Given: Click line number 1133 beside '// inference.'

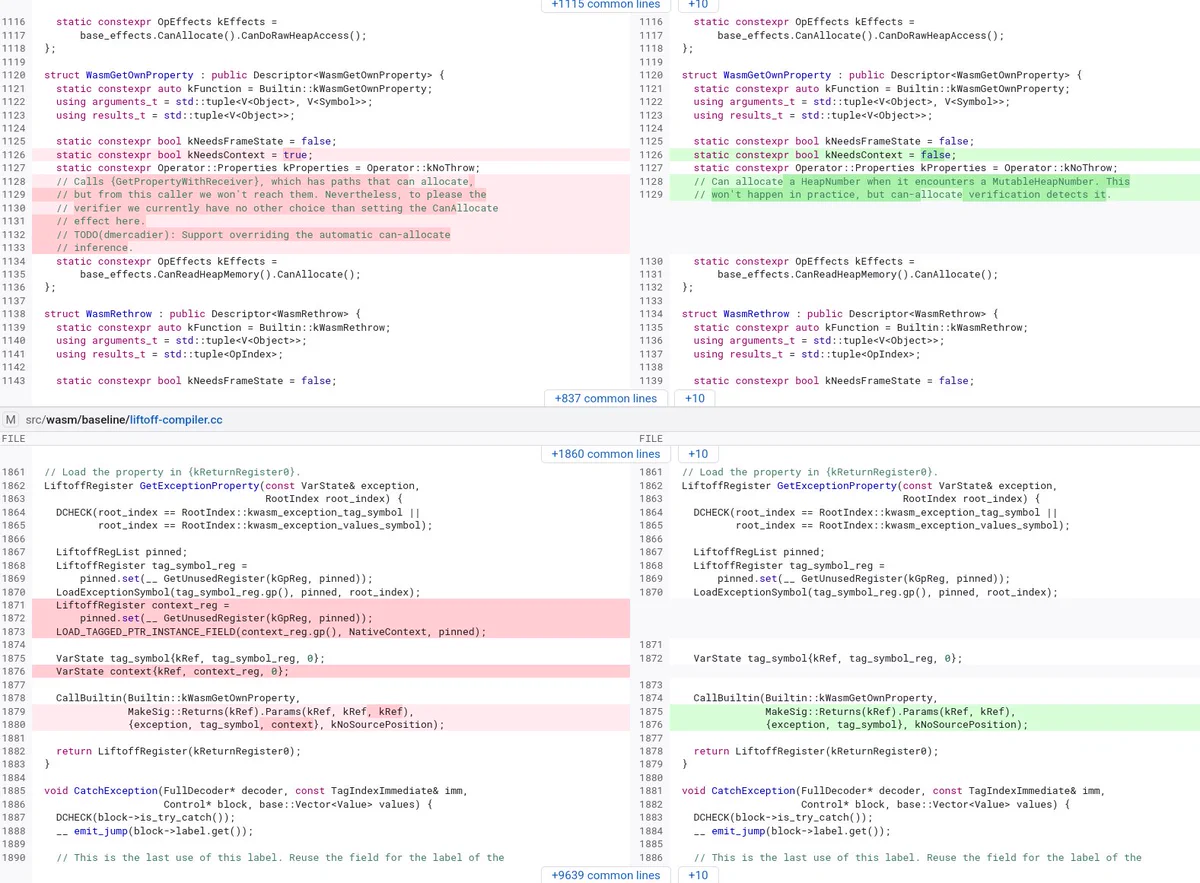Looking at the screenshot, I should tap(14, 247).
